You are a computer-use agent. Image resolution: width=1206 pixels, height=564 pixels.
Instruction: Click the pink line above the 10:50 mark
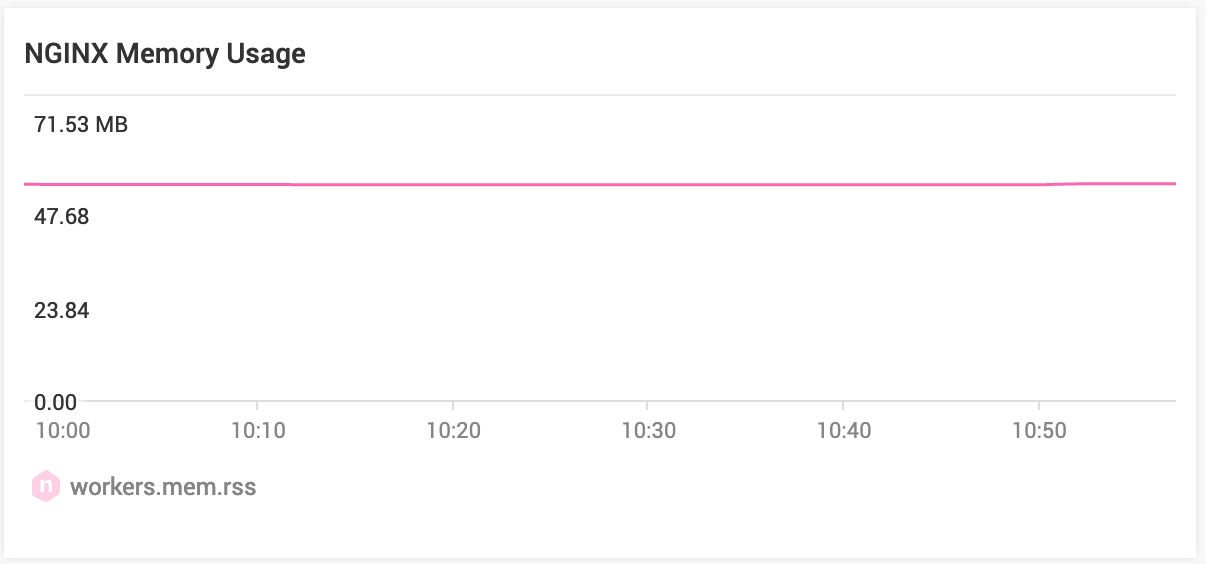1040,185
